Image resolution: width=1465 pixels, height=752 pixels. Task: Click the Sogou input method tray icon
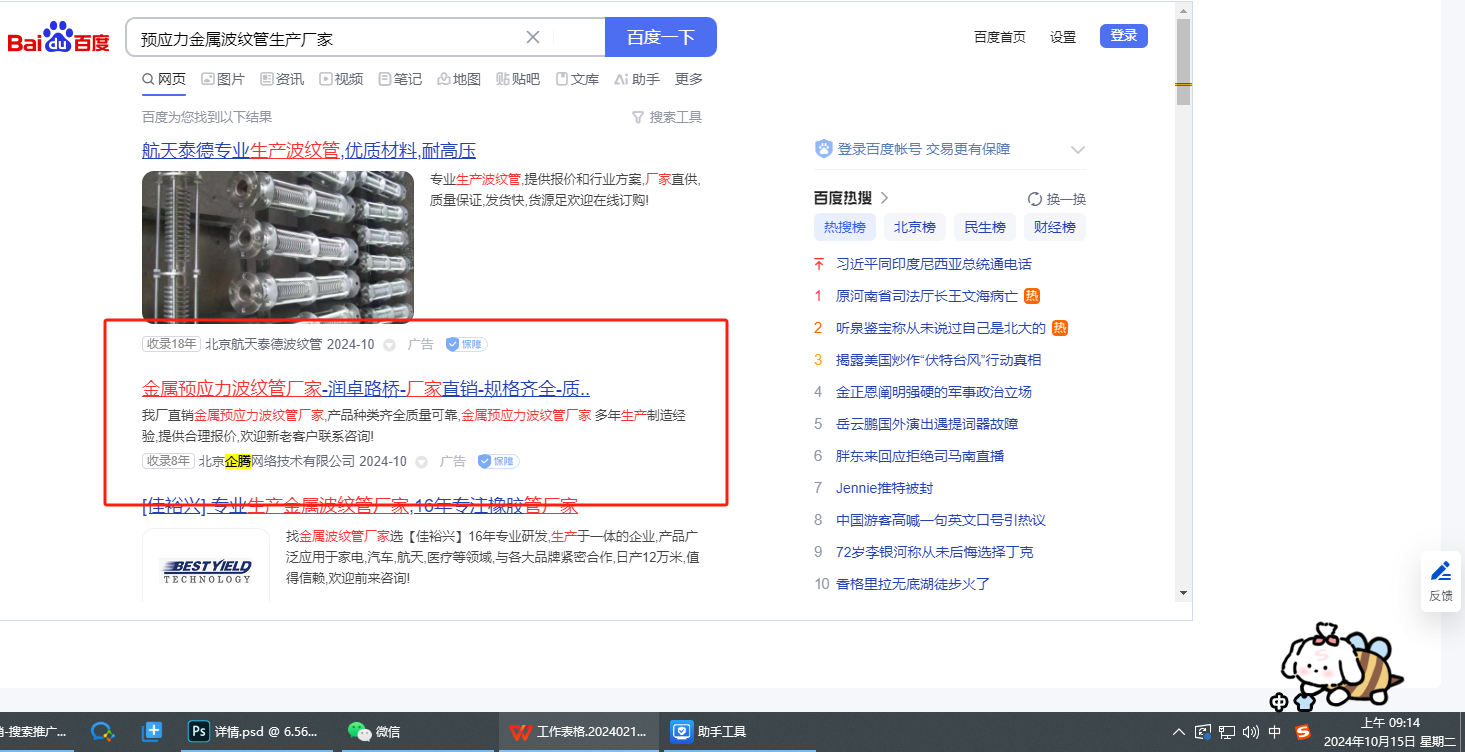point(1303,732)
